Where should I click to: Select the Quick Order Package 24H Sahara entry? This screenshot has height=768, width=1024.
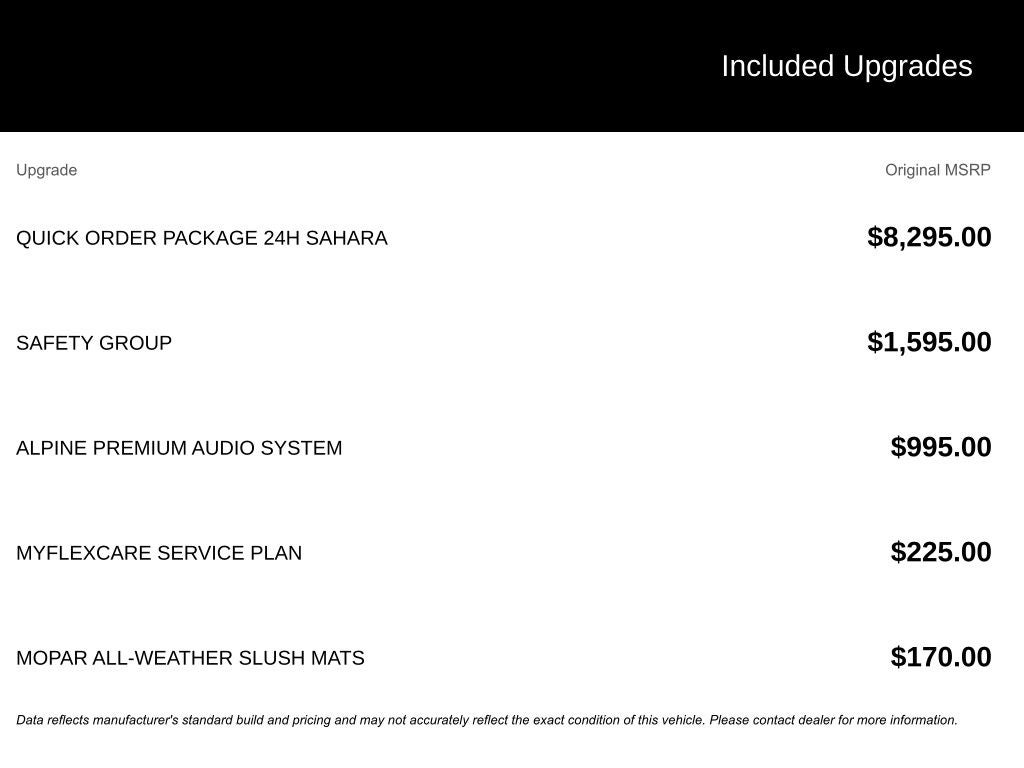pyautogui.click(x=201, y=238)
